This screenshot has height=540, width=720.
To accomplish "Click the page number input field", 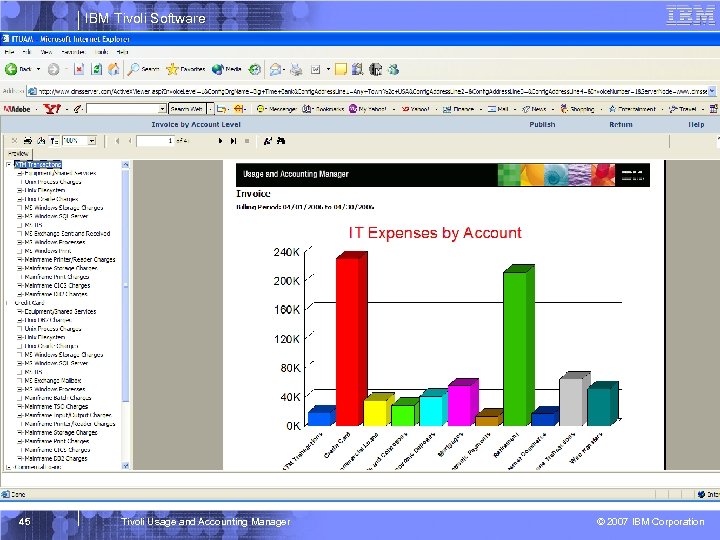I will coord(155,141).
